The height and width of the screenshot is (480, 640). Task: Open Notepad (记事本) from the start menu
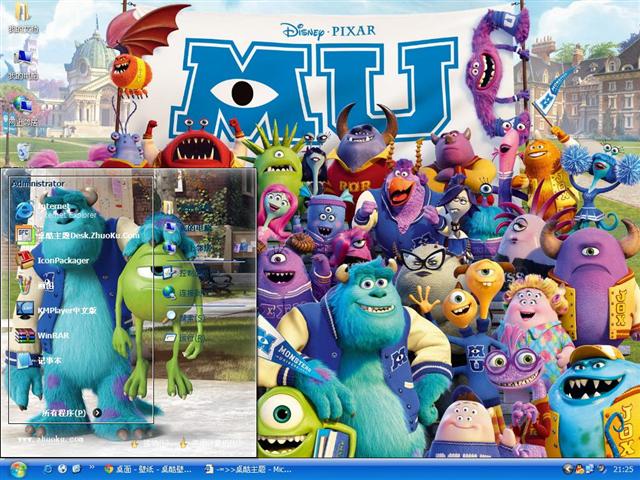coord(39,360)
